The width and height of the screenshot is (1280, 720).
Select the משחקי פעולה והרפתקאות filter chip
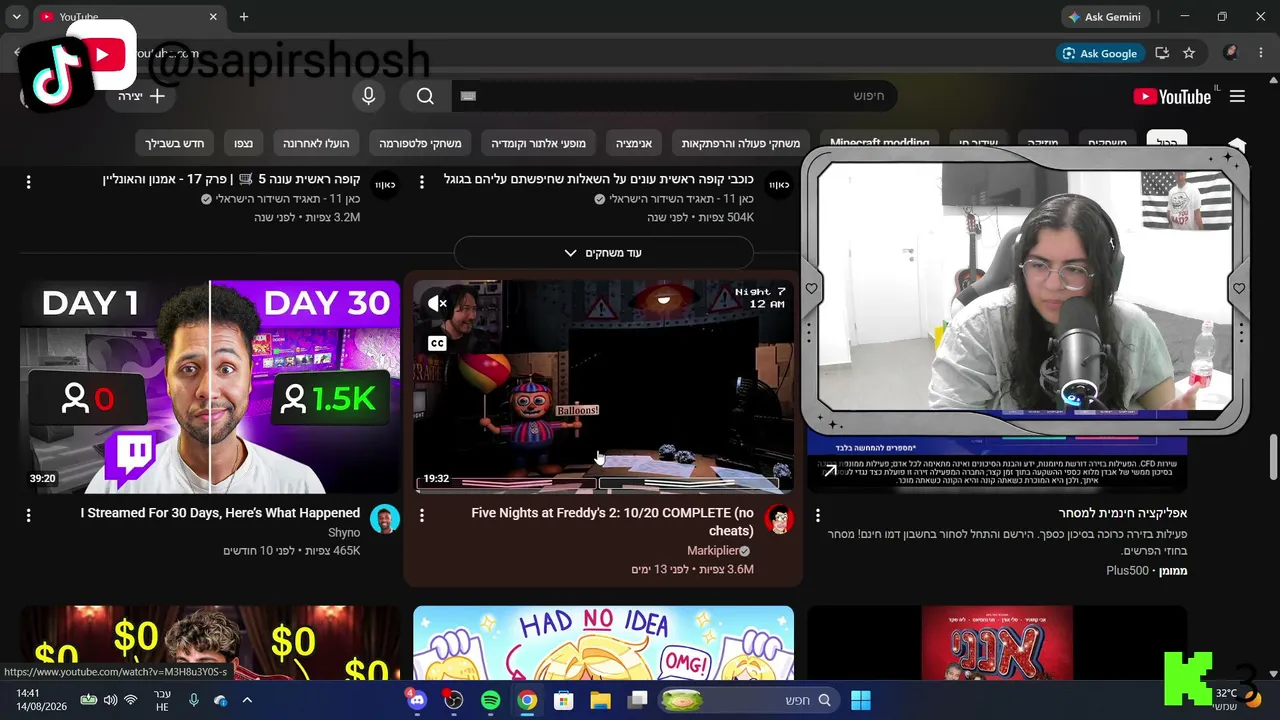tap(741, 143)
